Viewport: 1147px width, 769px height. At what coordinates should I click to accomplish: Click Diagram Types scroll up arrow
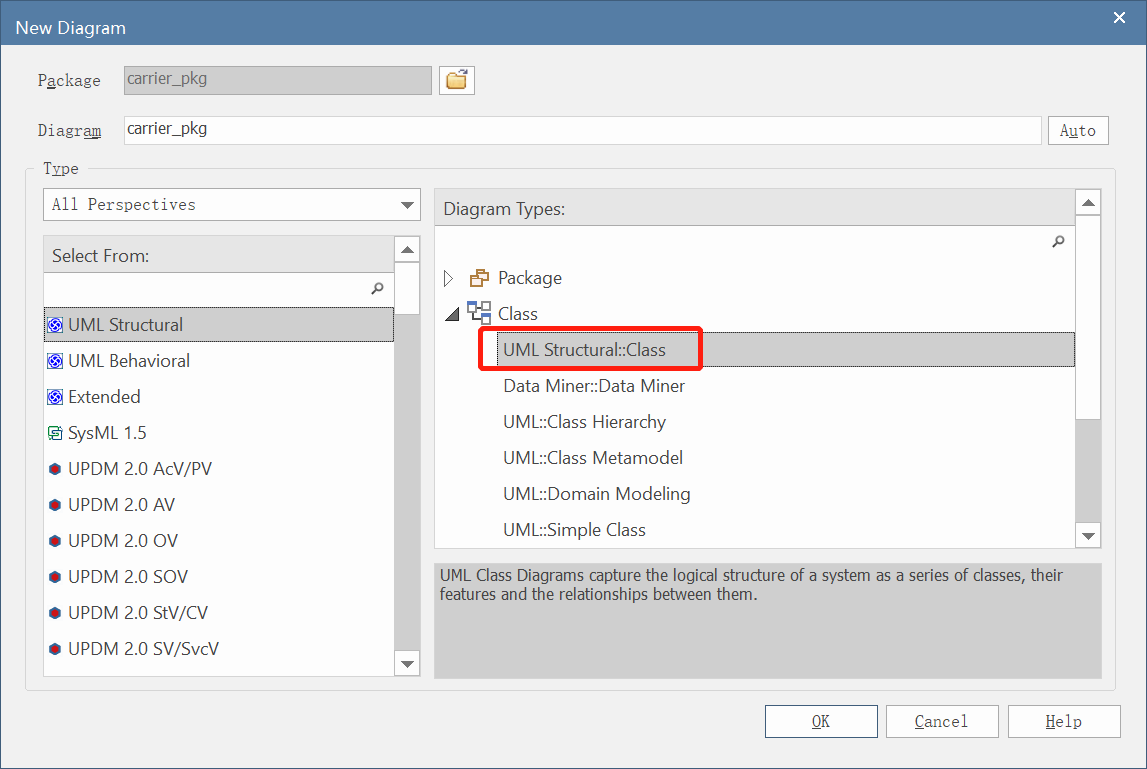pos(1088,203)
